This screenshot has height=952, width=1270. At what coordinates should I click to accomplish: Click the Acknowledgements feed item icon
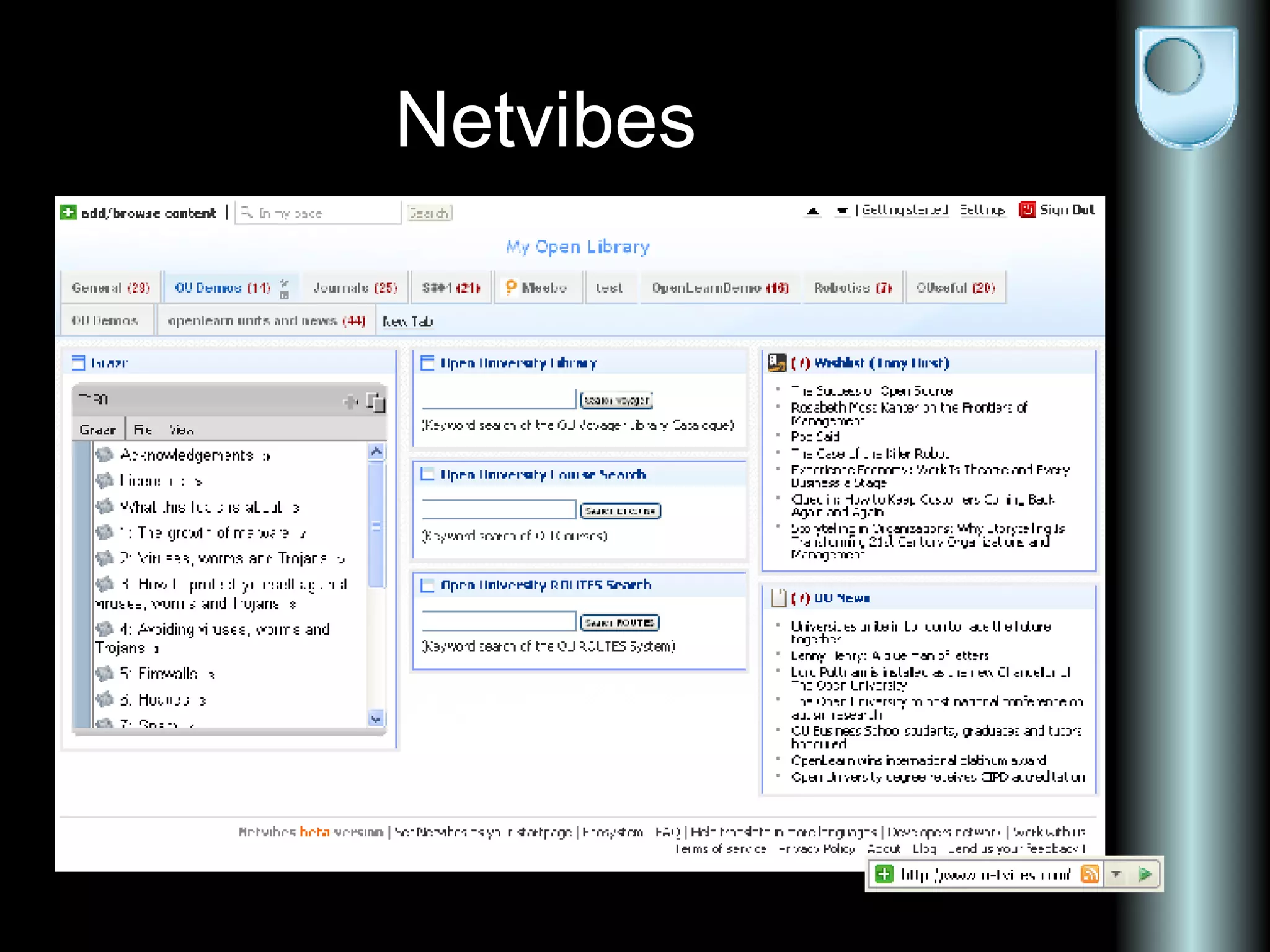(x=105, y=454)
